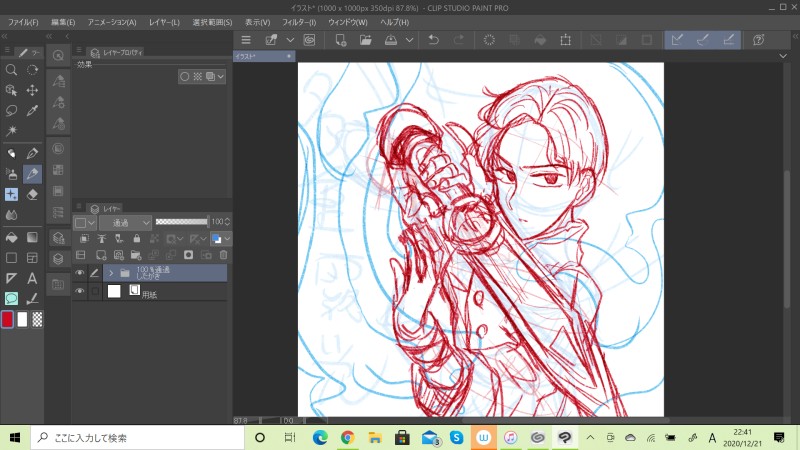This screenshot has width=800, height=450.
Task: Click the Undo arrow in command bar
Action: coord(434,40)
